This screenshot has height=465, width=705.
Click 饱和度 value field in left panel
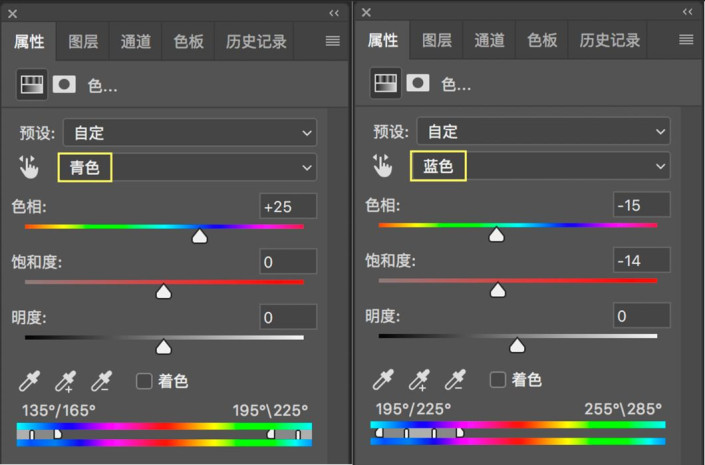[x=288, y=262]
